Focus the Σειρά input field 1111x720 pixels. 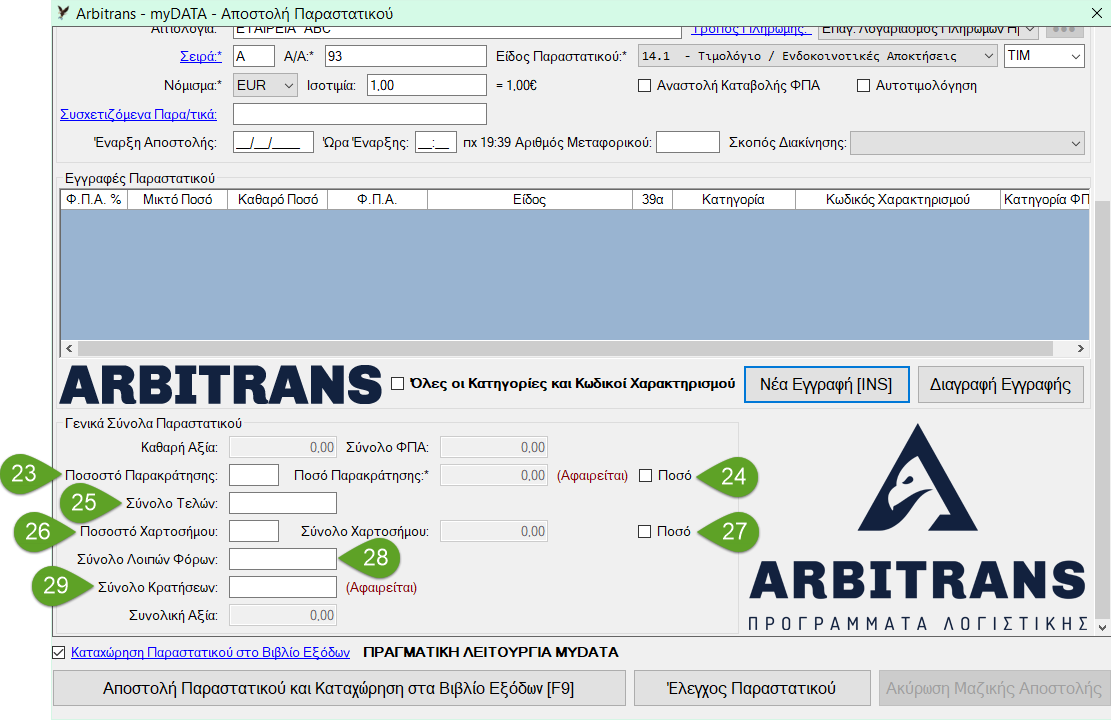tap(254, 56)
